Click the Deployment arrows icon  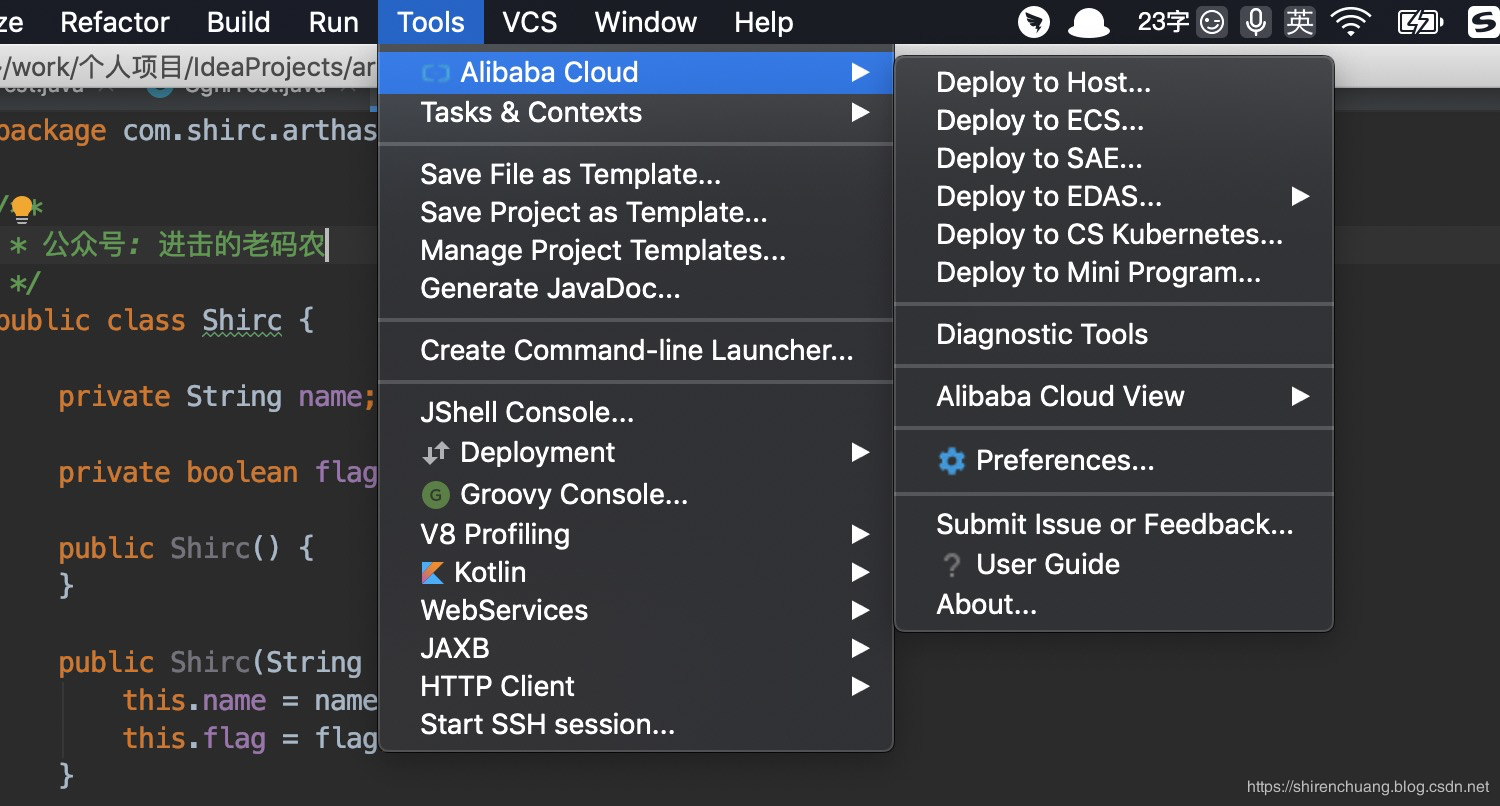(435, 454)
